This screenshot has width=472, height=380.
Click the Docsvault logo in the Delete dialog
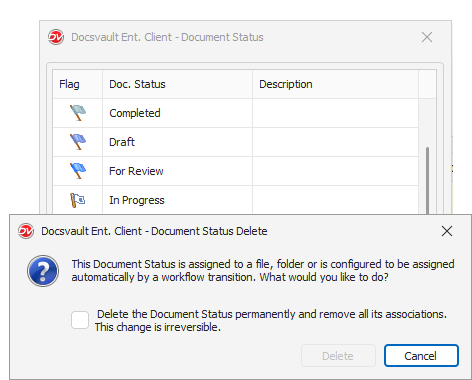(26, 231)
